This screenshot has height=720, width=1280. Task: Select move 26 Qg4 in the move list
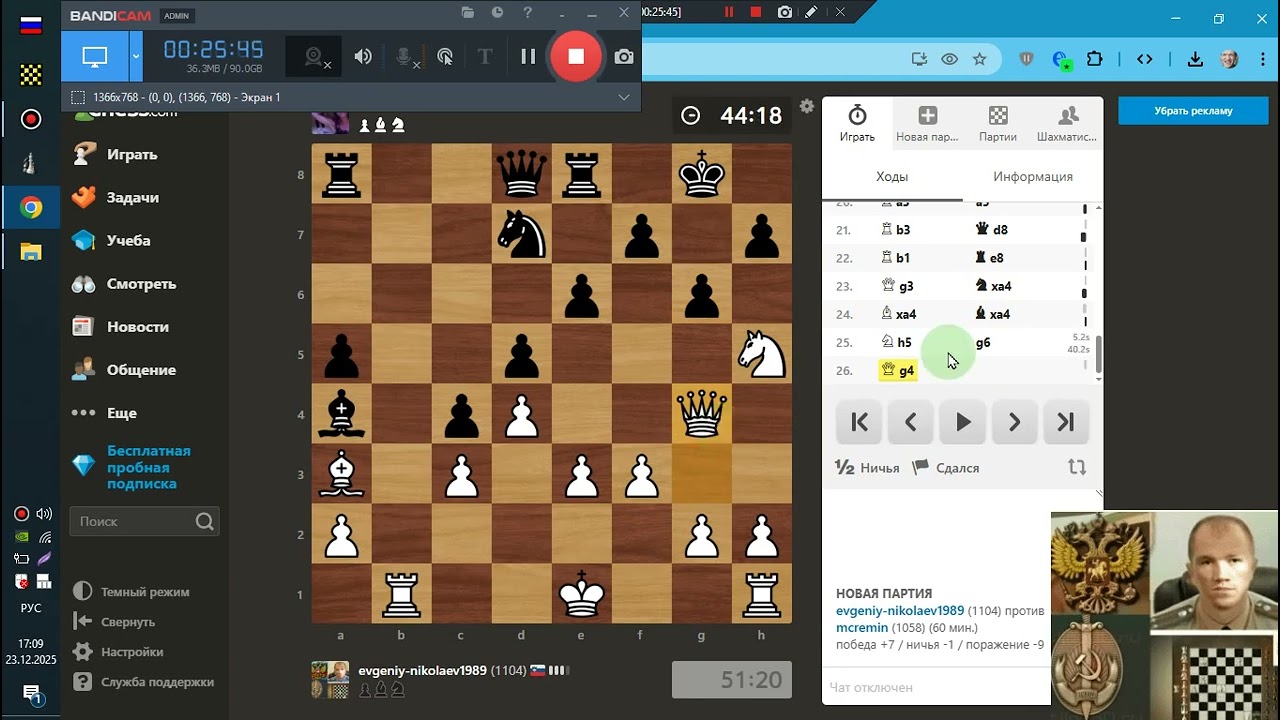pyautogui.click(x=898, y=370)
